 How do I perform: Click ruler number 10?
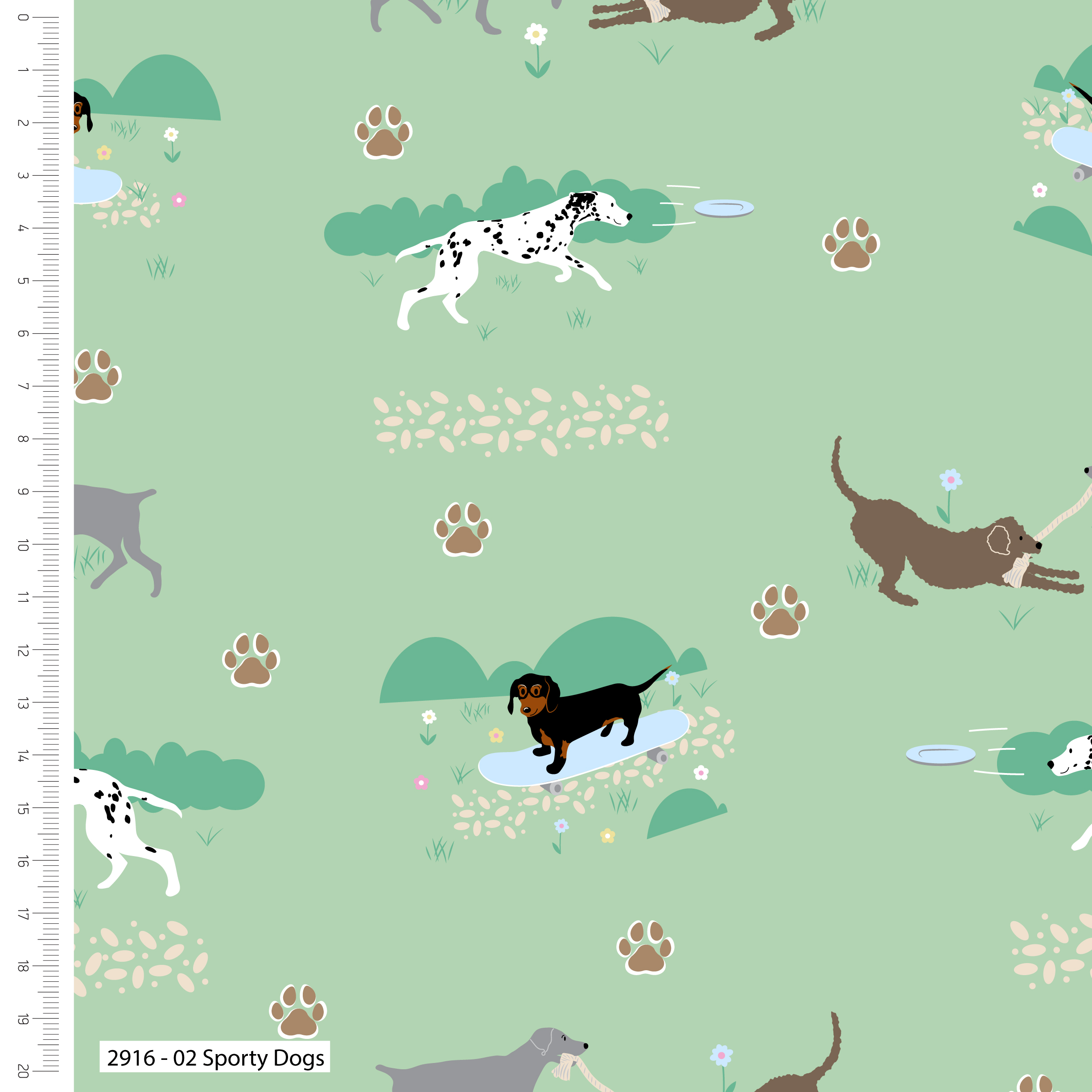tap(23, 545)
